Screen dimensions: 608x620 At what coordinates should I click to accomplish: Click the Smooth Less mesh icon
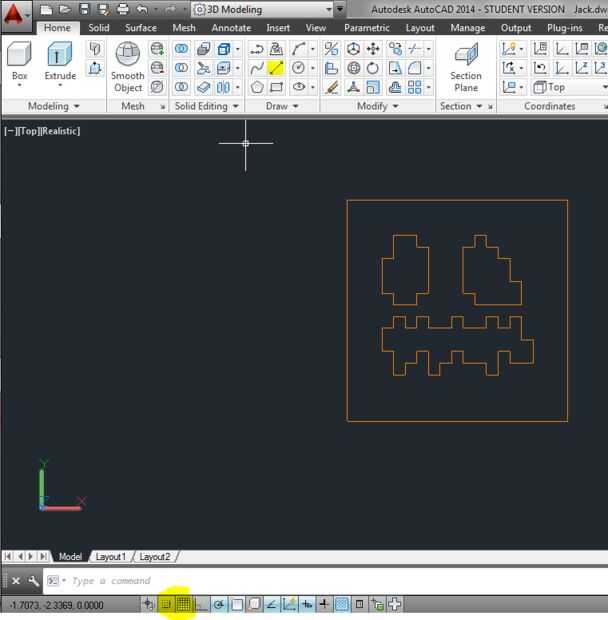[x=157, y=68]
